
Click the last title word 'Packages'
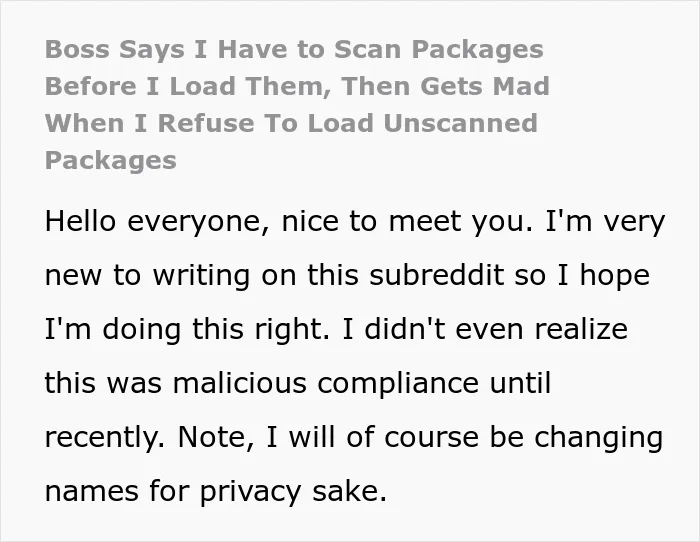111,160
